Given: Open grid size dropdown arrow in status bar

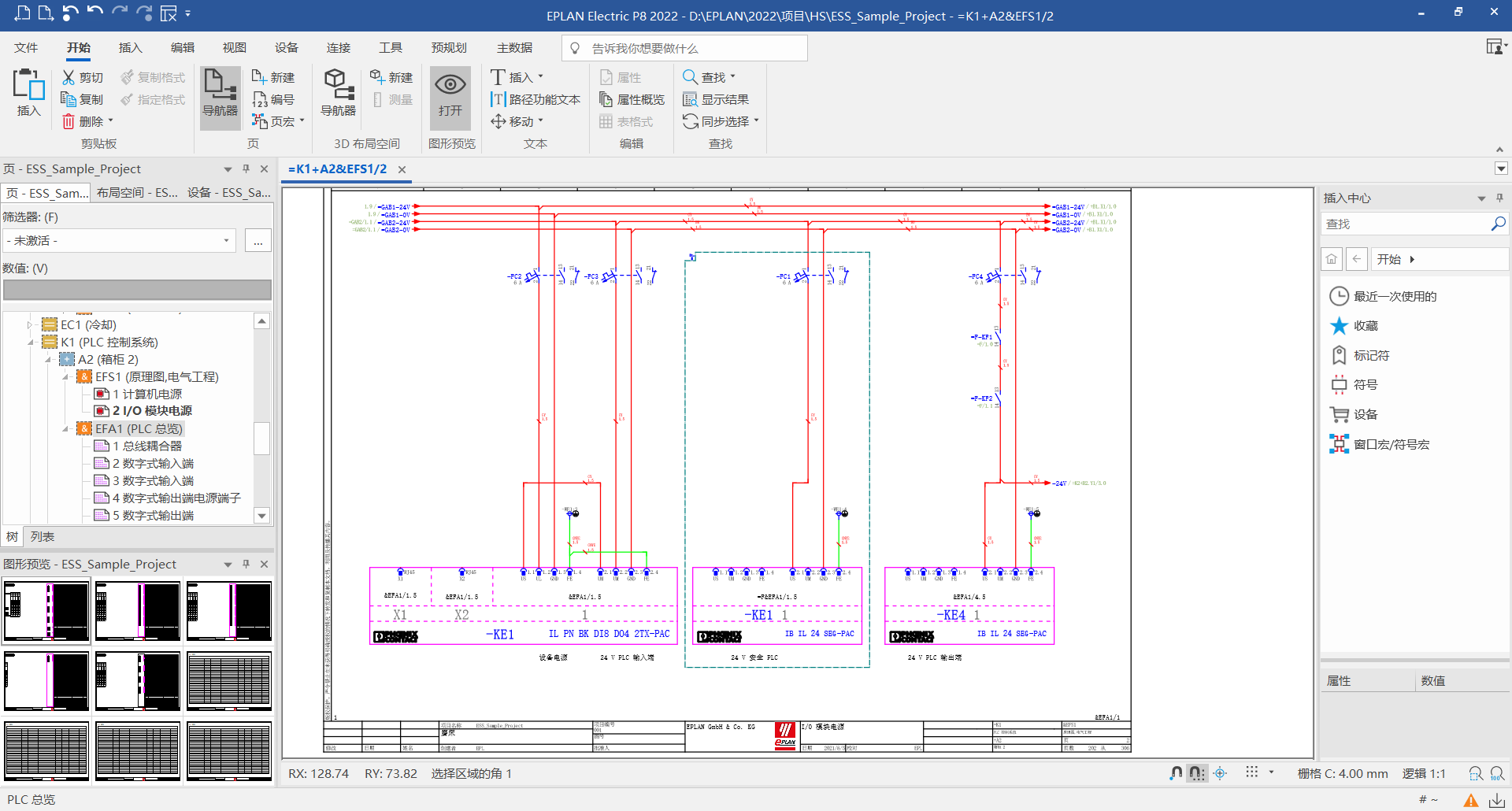Looking at the screenshot, I should [x=1271, y=772].
